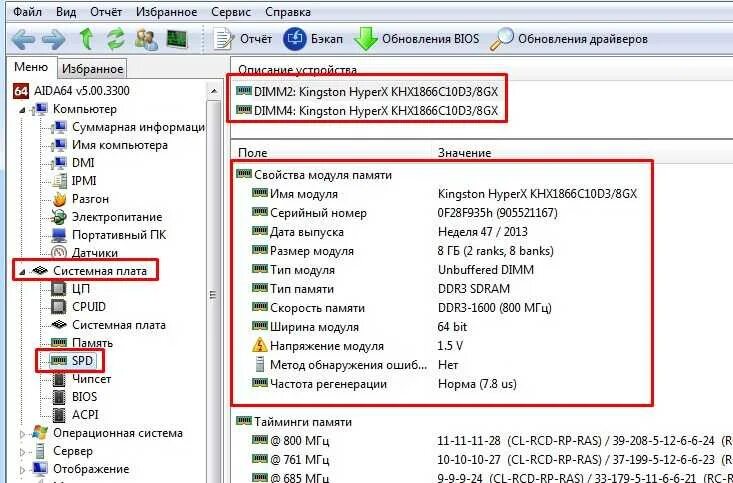Select the @ 761 МГц timings row
The image size is (733, 483).
(492, 460)
